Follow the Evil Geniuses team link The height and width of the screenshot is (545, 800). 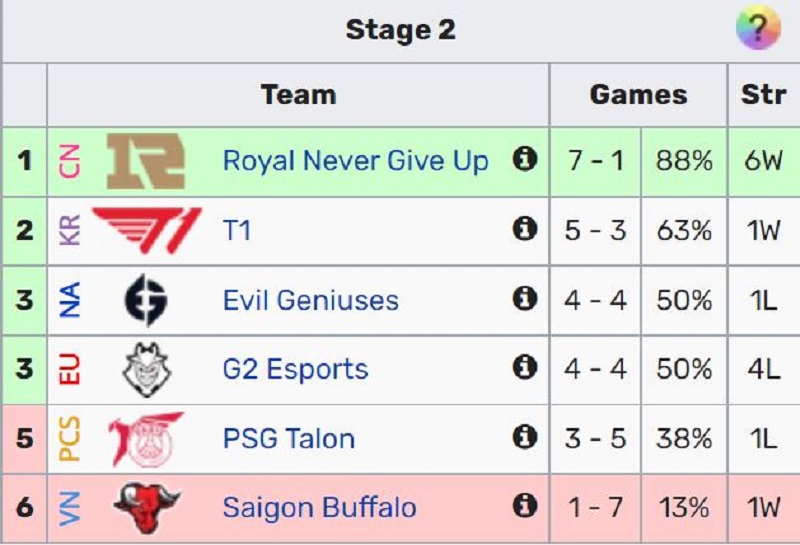click(x=311, y=300)
